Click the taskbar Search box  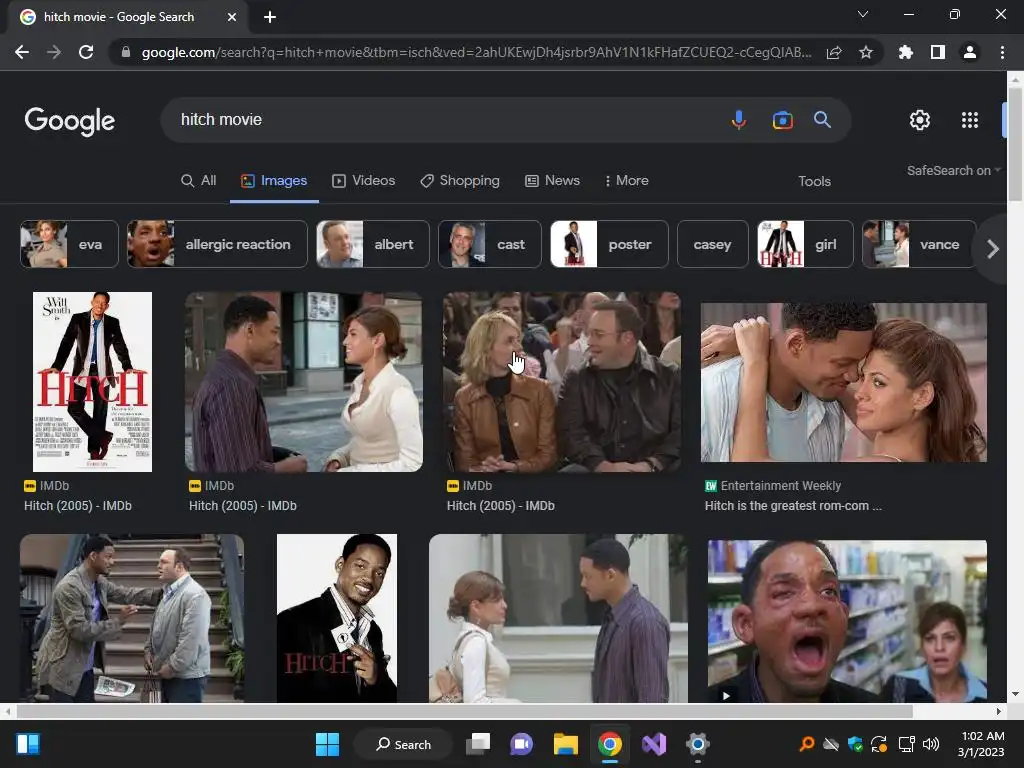(x=403, y=744)
